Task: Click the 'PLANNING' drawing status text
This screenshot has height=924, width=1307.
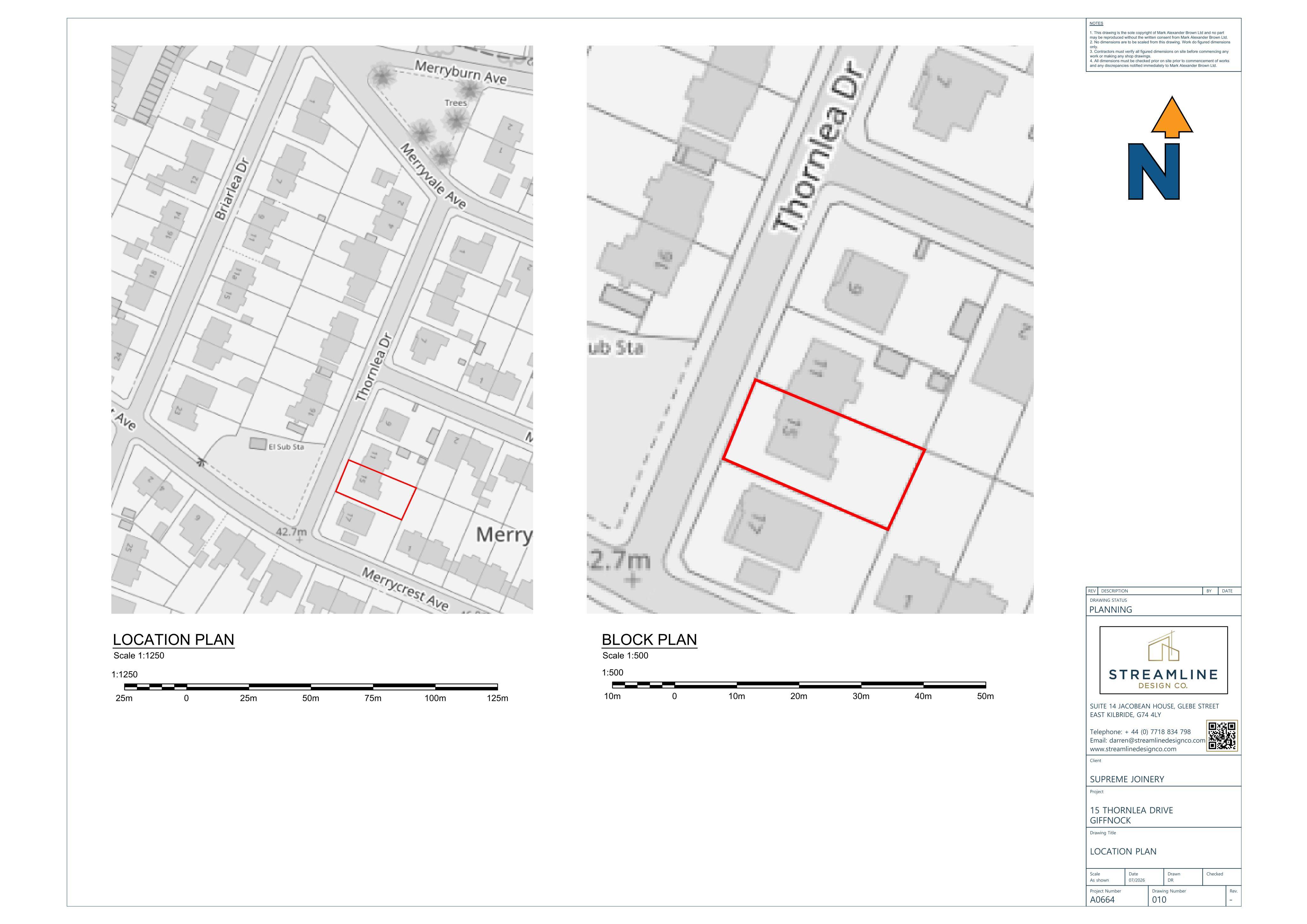Action: tap(1111, 609)
